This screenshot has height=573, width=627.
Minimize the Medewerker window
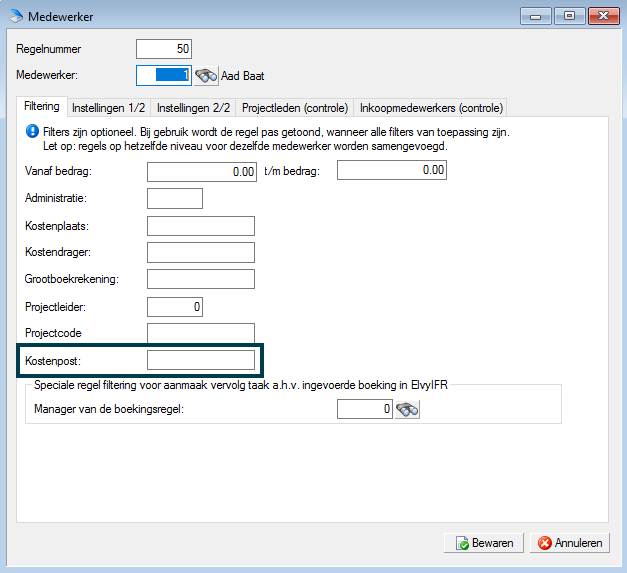click(x=536, y=16)
